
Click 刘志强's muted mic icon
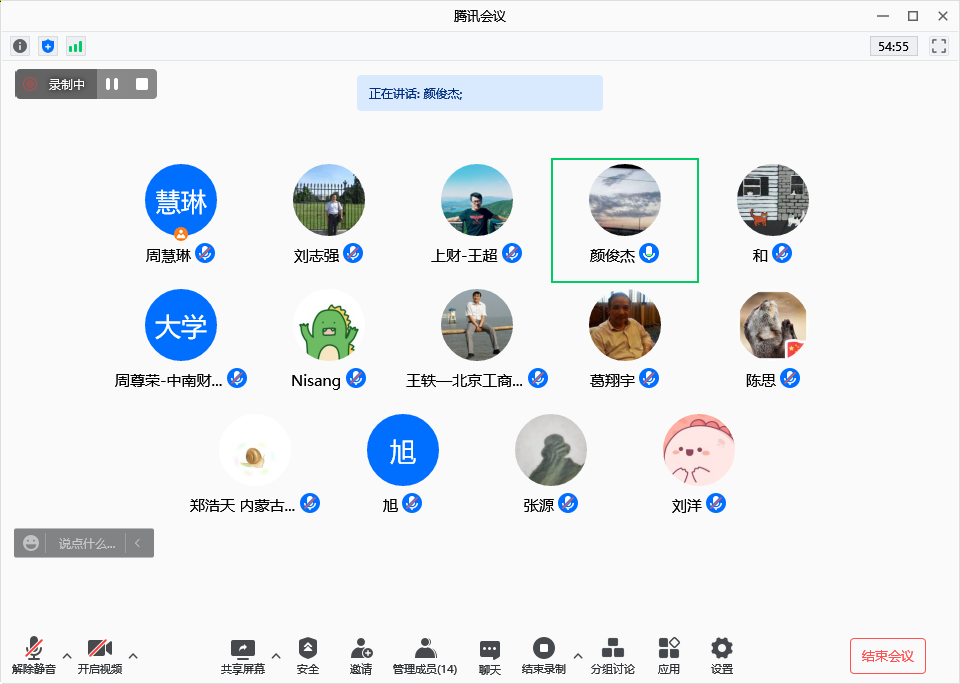353,254
